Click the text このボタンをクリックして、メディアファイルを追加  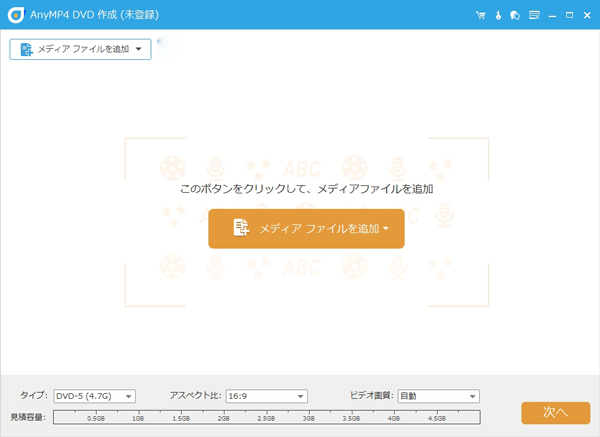coord(307,189)
